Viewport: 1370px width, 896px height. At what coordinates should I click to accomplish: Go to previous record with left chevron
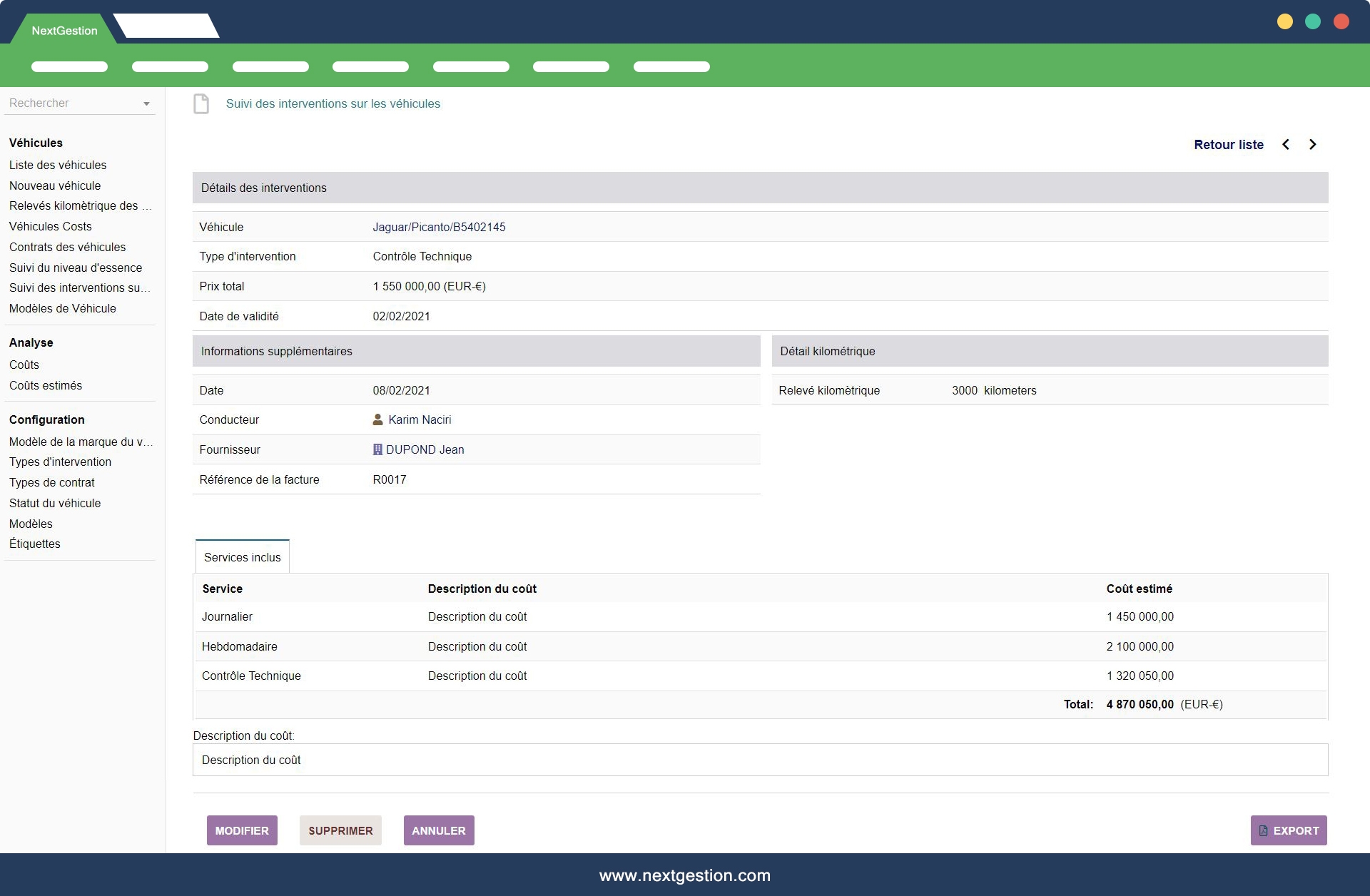[x=1286, y=145]
